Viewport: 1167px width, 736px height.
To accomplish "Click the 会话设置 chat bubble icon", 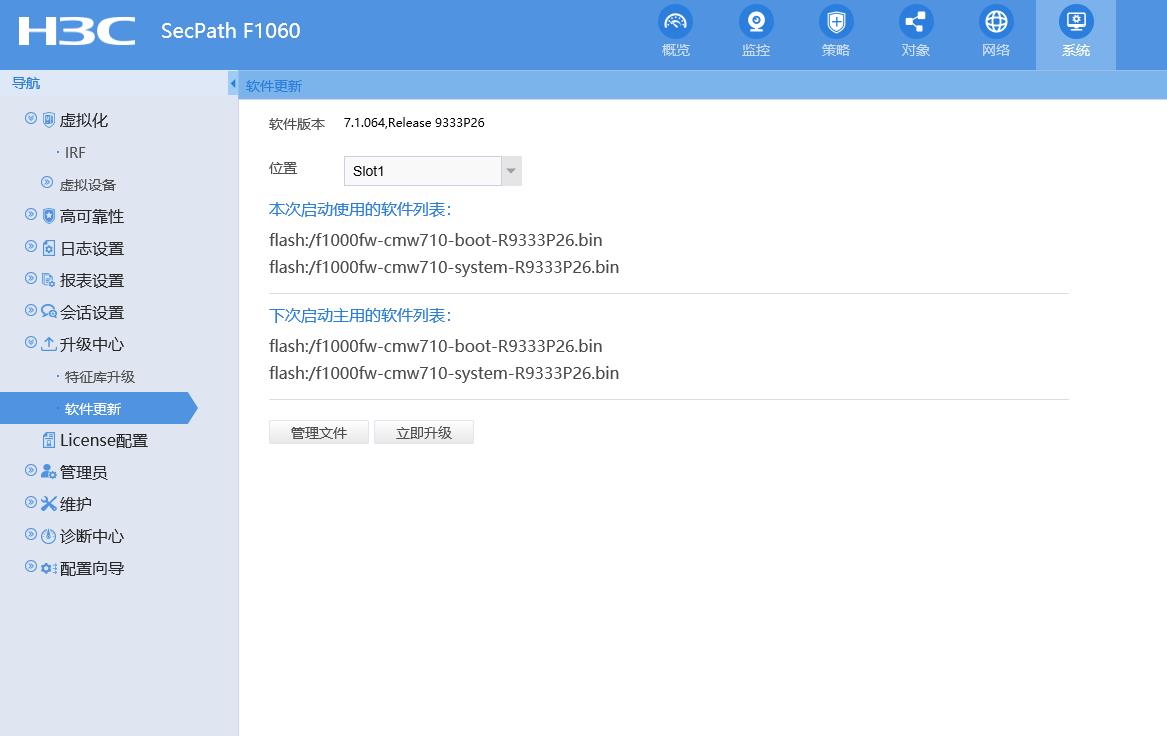I will point(48,312).
